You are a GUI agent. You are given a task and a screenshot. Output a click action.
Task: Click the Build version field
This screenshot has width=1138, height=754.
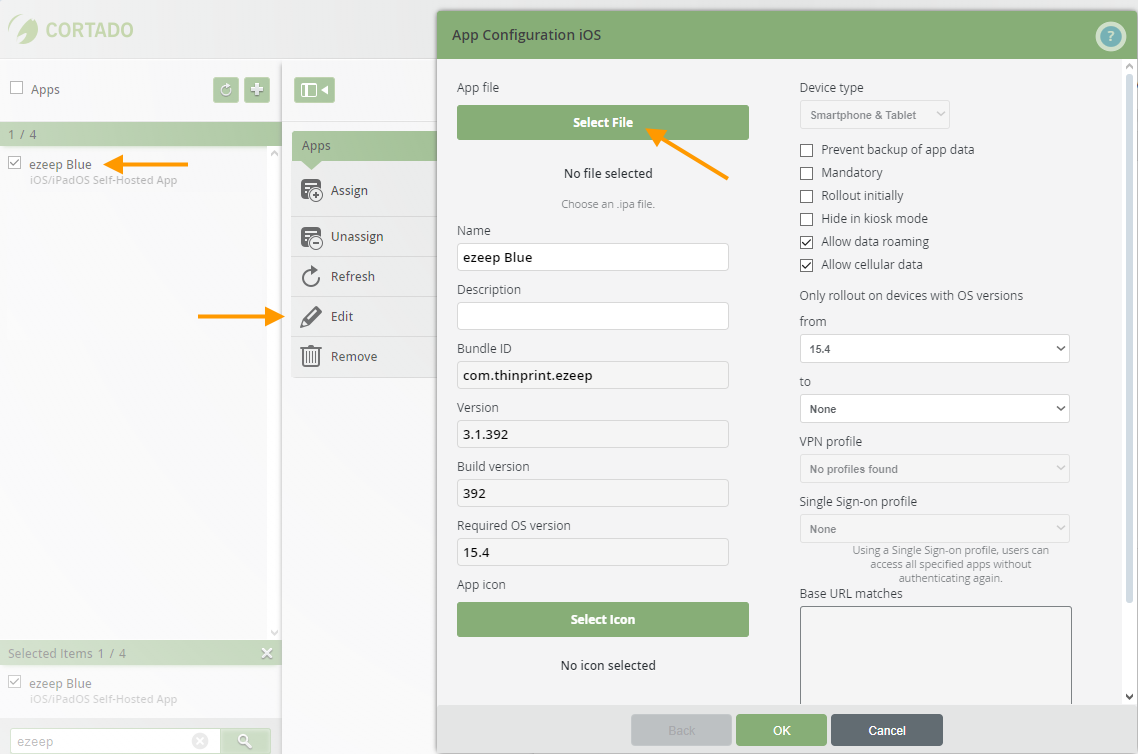[592, 493]
